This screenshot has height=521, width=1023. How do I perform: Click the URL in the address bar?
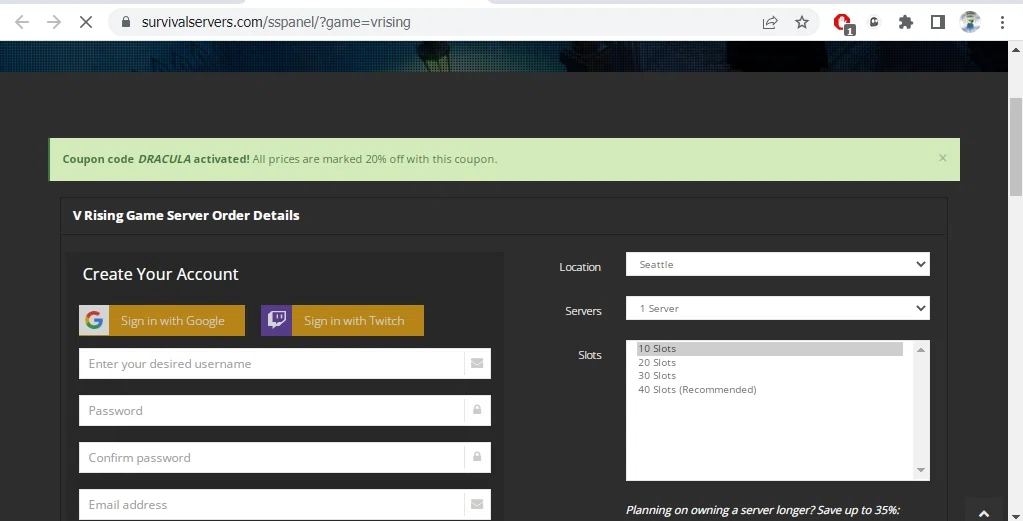coord(276,22)
